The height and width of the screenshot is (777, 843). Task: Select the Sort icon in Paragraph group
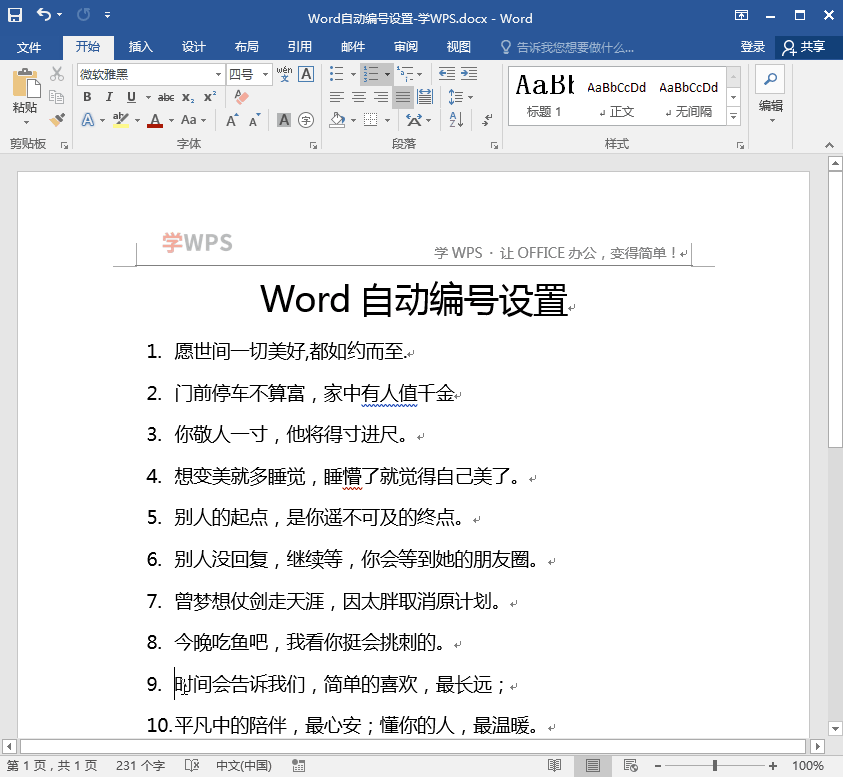(x=455, y=118)
